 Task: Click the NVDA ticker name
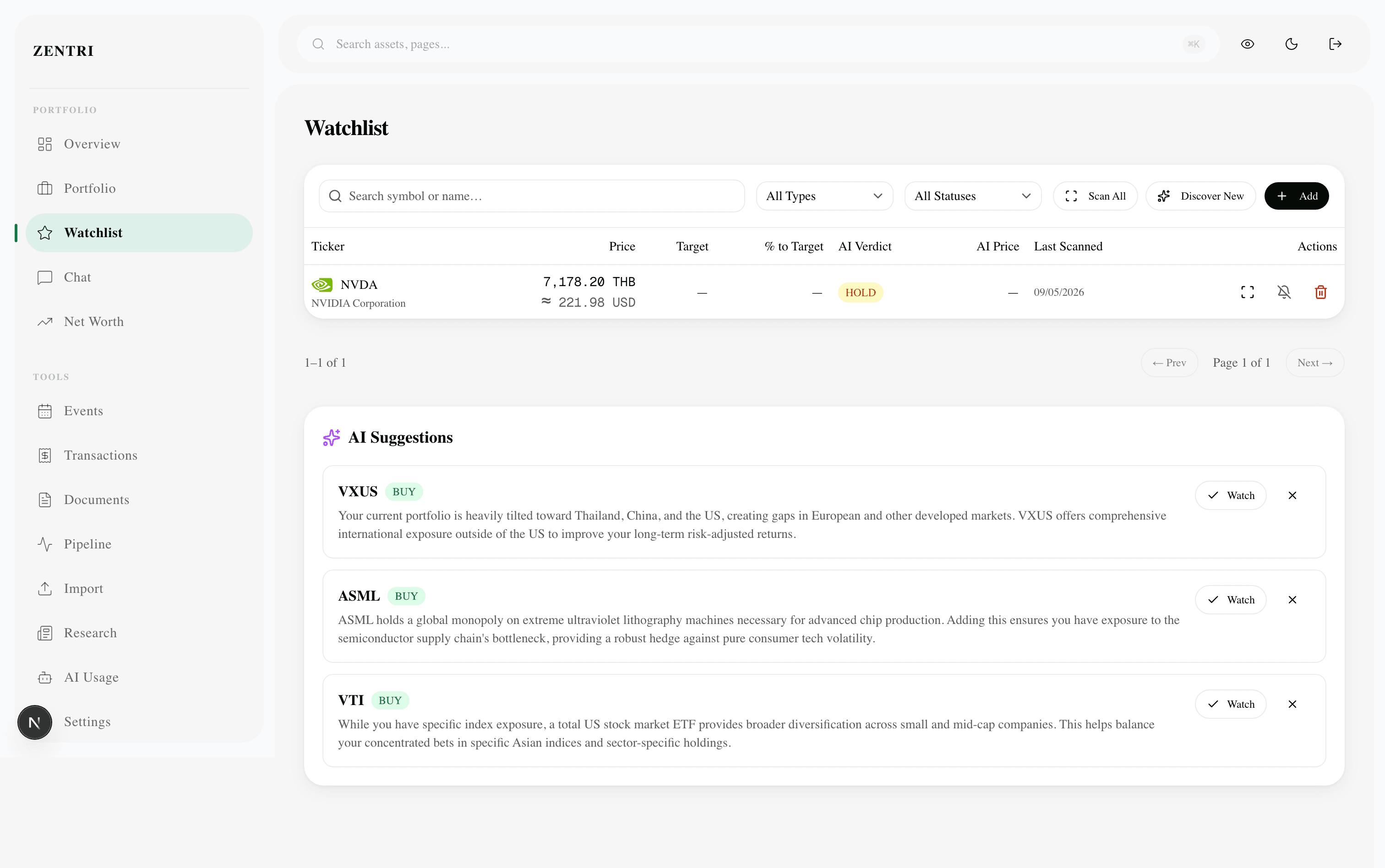click(x=359, y=285)
